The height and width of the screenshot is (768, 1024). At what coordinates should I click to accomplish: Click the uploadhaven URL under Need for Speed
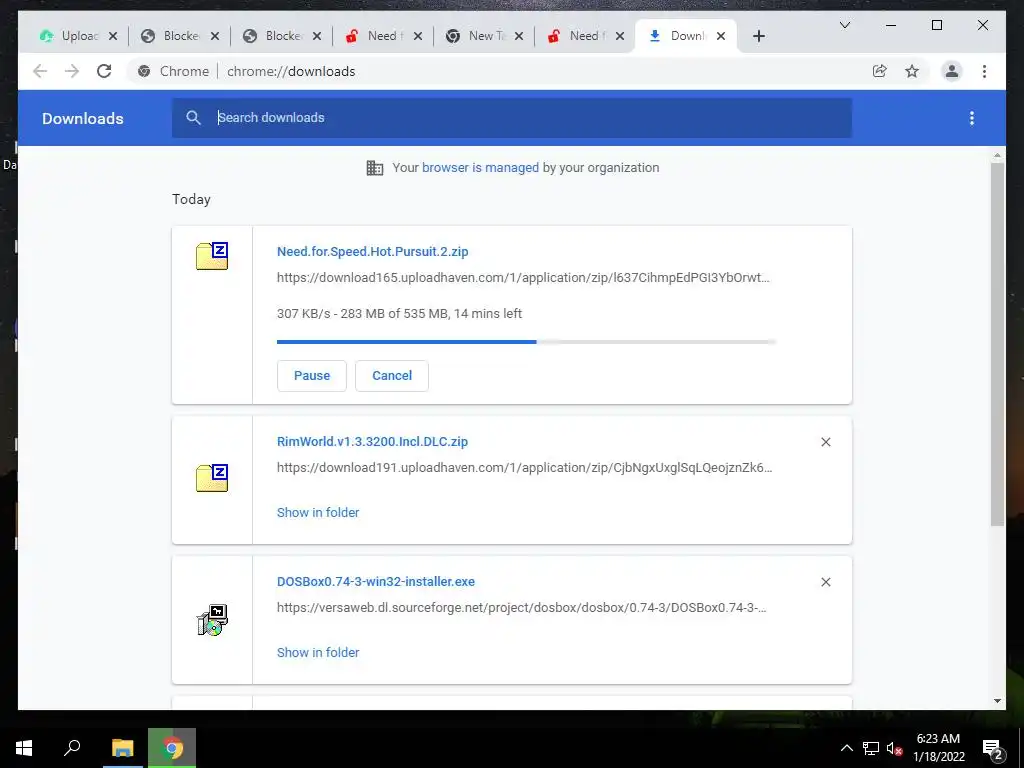523,278
